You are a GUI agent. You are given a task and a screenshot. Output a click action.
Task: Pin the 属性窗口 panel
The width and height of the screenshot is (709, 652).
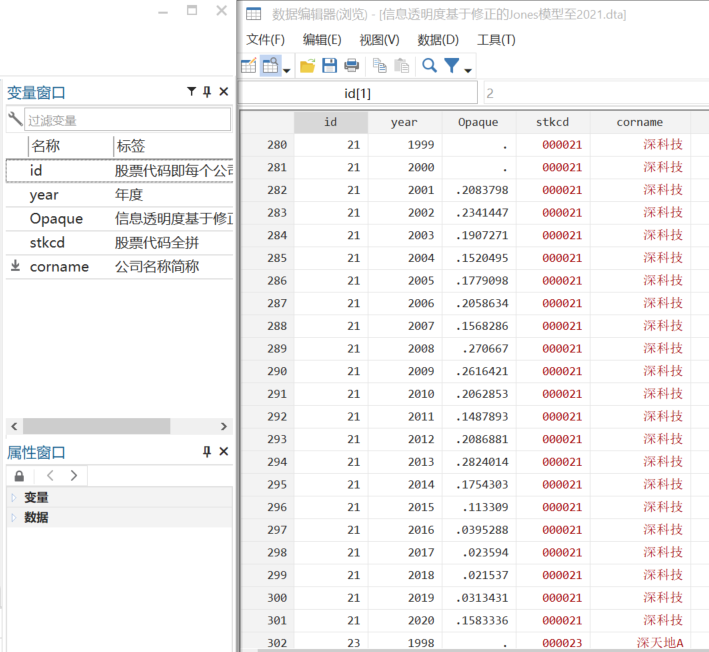point(207,452)
